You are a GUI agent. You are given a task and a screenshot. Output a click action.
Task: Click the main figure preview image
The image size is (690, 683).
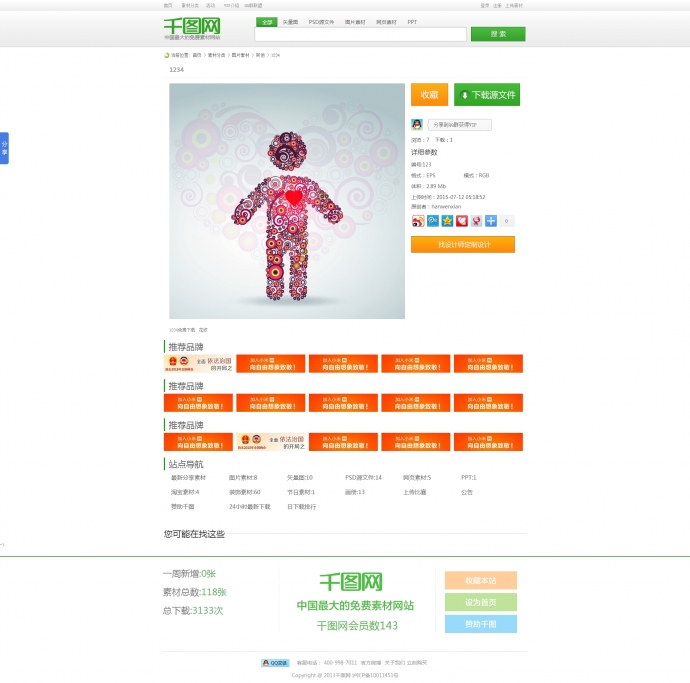pos(287,201)
